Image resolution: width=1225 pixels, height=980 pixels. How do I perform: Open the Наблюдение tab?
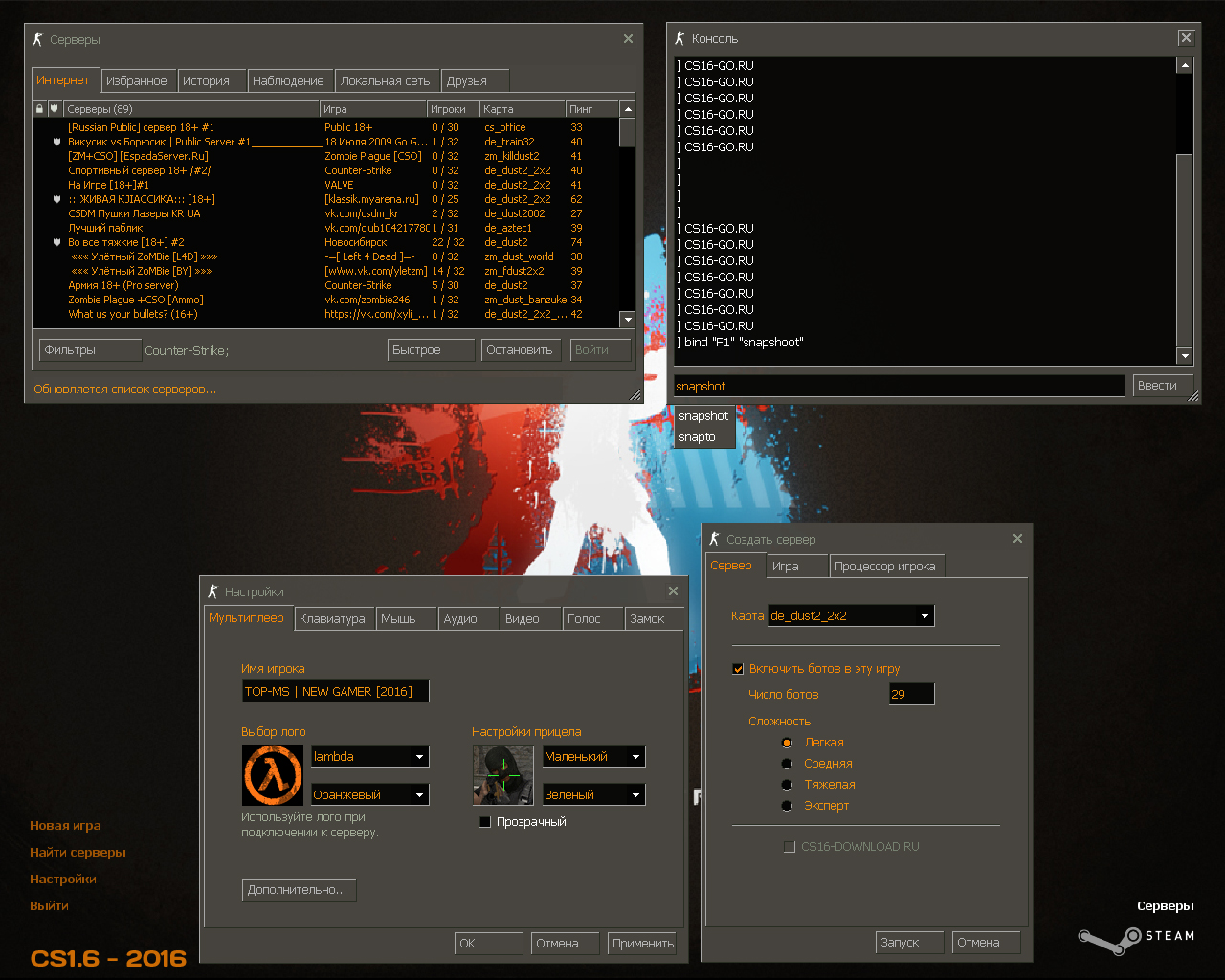click(x=289, y=81)
